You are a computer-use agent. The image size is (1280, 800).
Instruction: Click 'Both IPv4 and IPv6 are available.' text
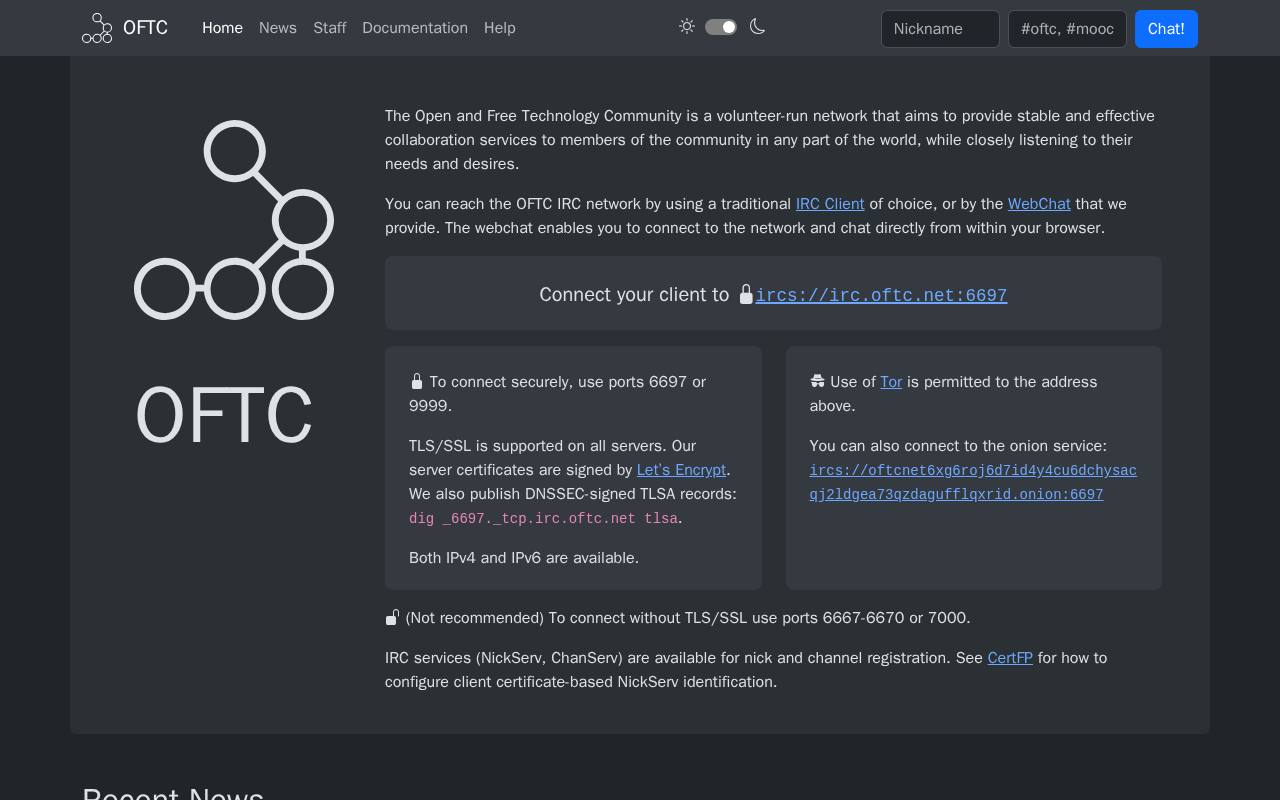(524, 558)
